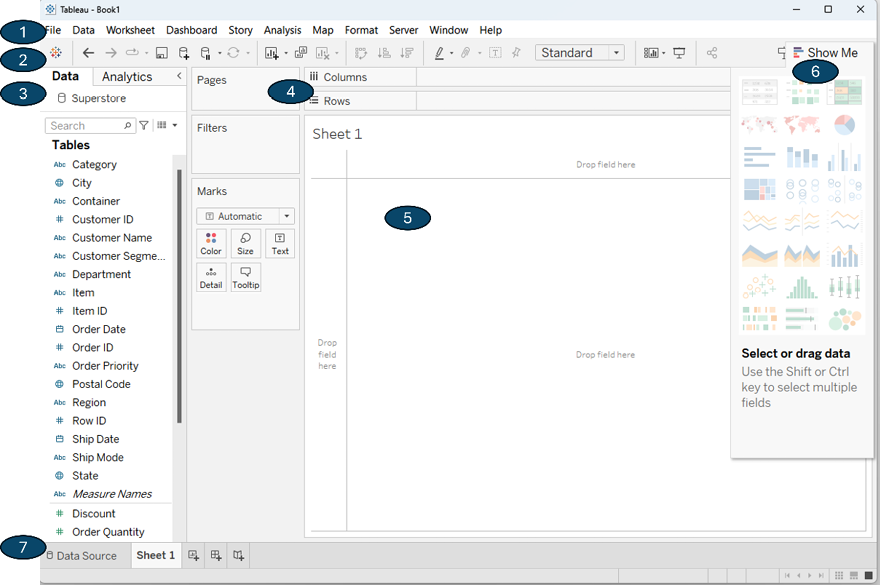Click the Save workbook toolbar icon
Screen dimensions: 880x585
(x=162, y=53)
